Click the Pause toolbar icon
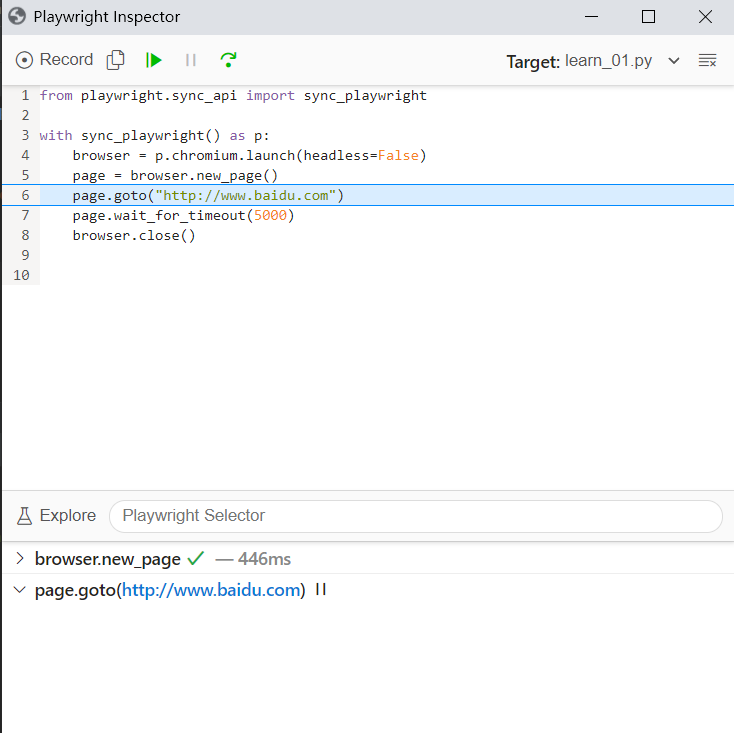 tap(191, 60)
